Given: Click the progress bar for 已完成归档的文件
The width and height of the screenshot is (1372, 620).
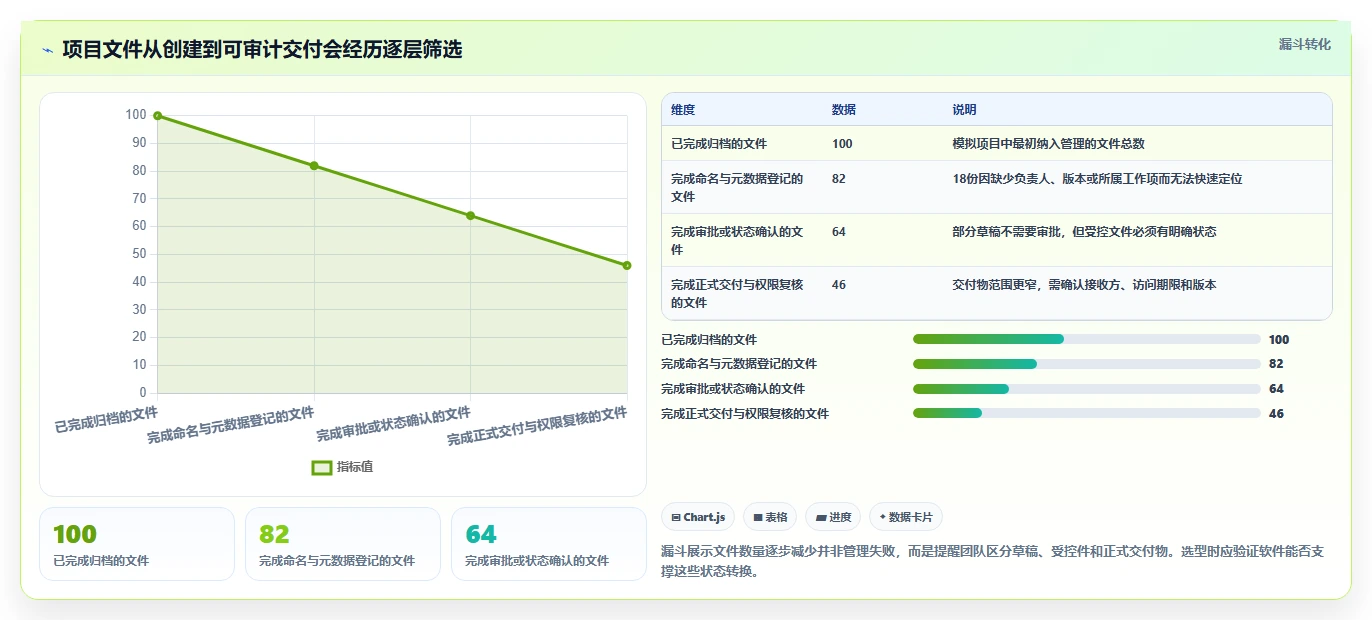Looking at the screenshot, I should [1087, 339].
